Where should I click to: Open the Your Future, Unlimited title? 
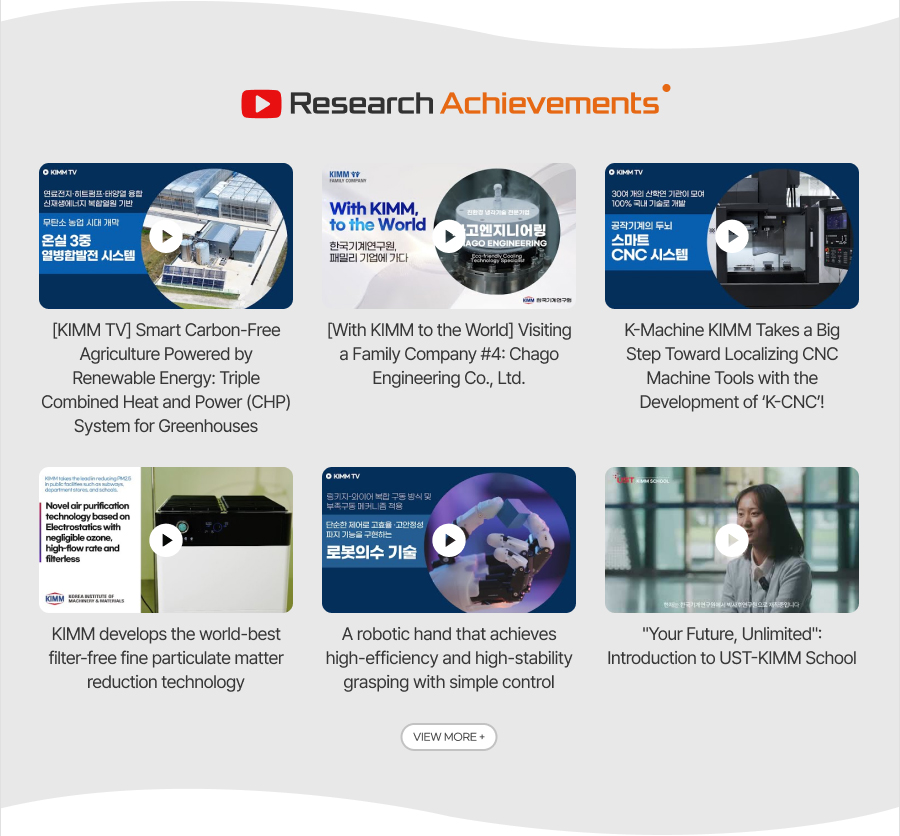pos(732,645)
